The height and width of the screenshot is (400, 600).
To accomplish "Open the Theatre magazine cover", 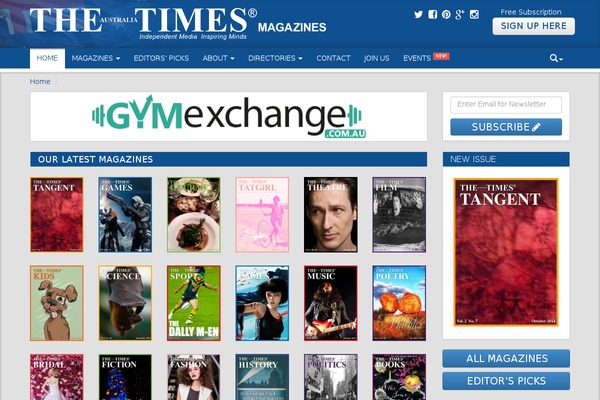I will pyautogui.click(x=331, y=214).
